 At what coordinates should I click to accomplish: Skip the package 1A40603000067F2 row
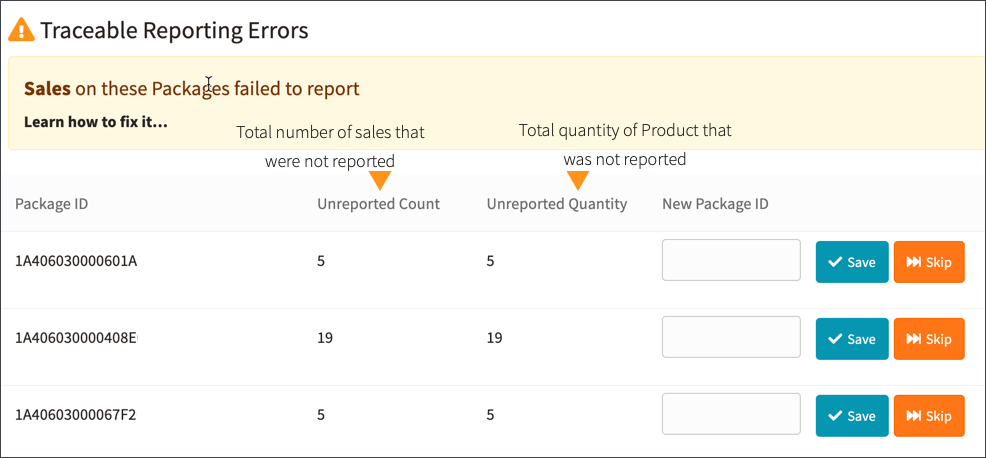[929, 416]
